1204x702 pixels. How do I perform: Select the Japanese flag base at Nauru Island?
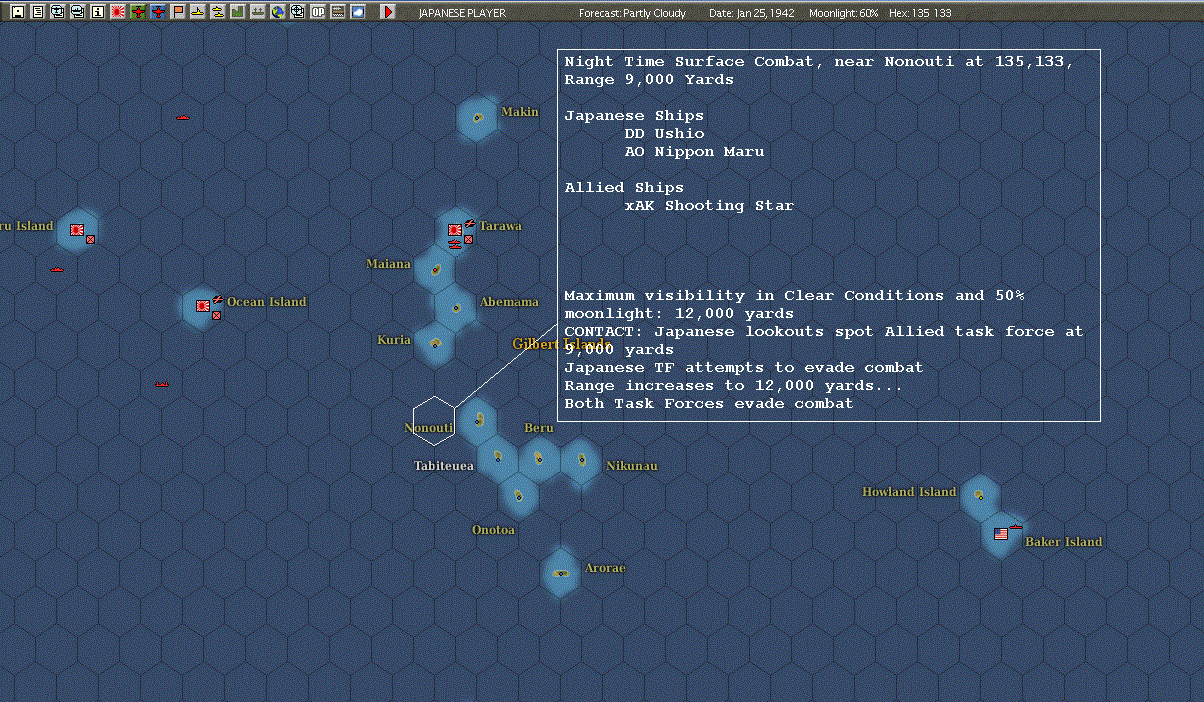[x=76, y=230]
